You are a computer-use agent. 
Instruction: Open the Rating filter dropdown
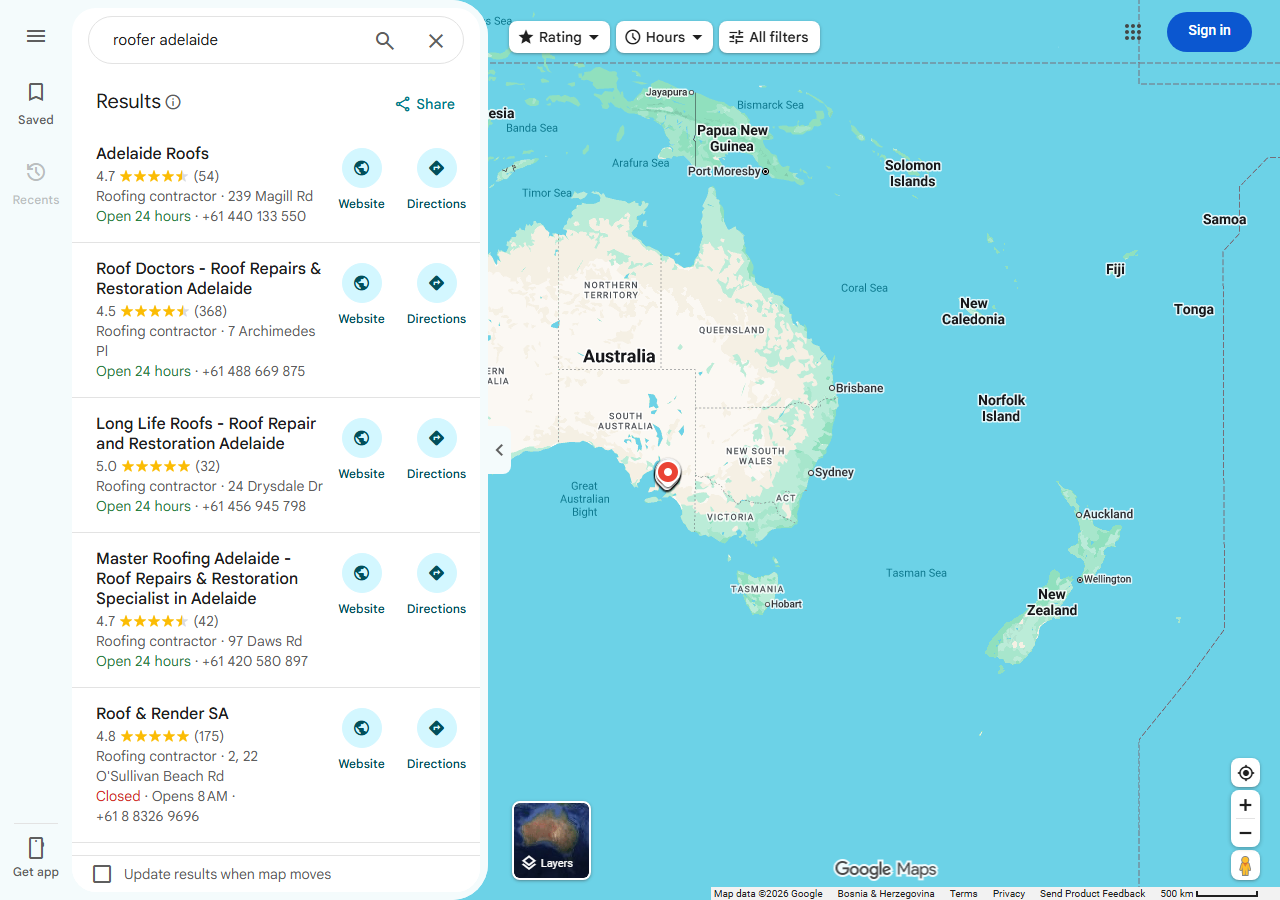click(x=559, y=37)
